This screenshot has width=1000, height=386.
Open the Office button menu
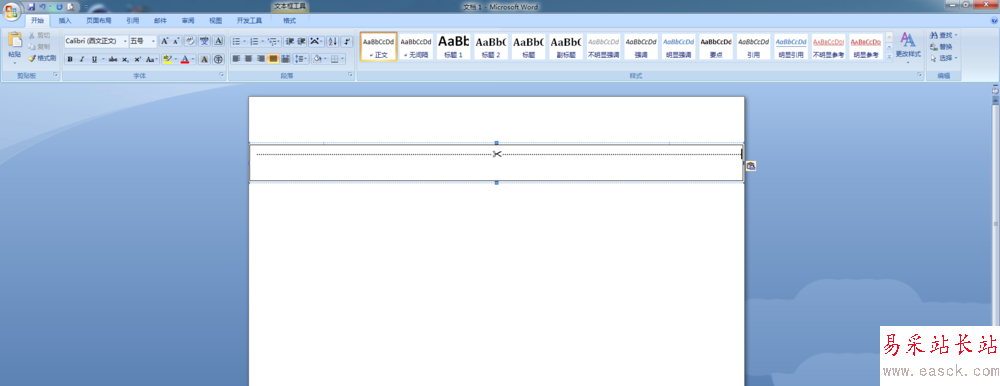point(11,12)
